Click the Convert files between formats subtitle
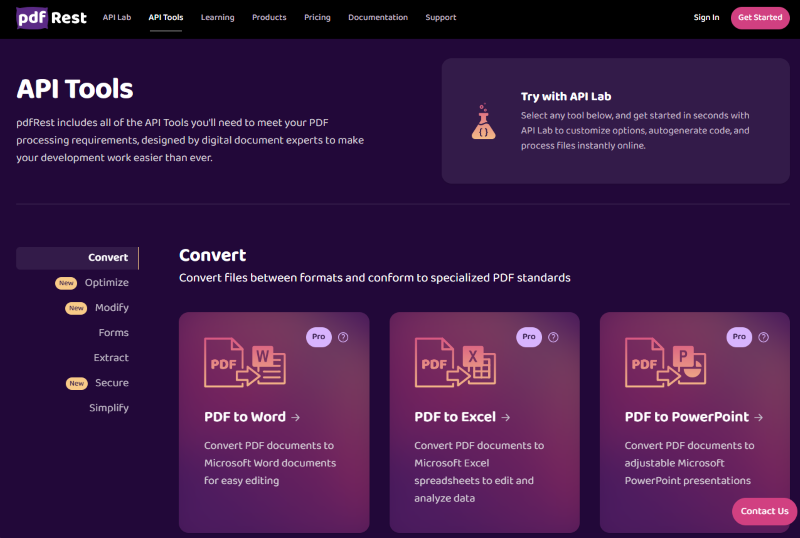The image size is (800, 538). pyautogui.click(x=374, y=278)
